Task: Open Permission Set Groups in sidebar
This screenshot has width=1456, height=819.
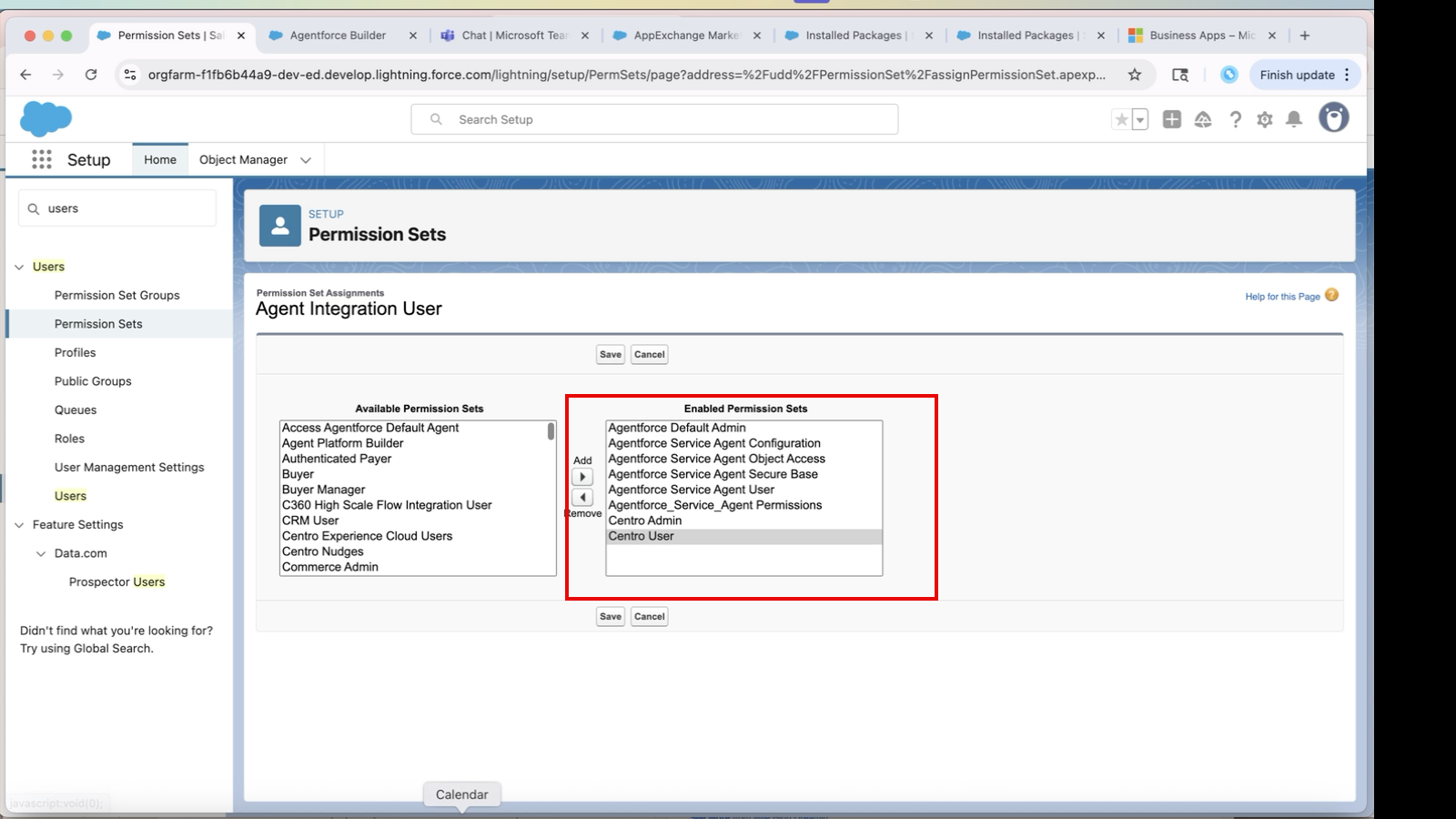Action: (117, 295)
